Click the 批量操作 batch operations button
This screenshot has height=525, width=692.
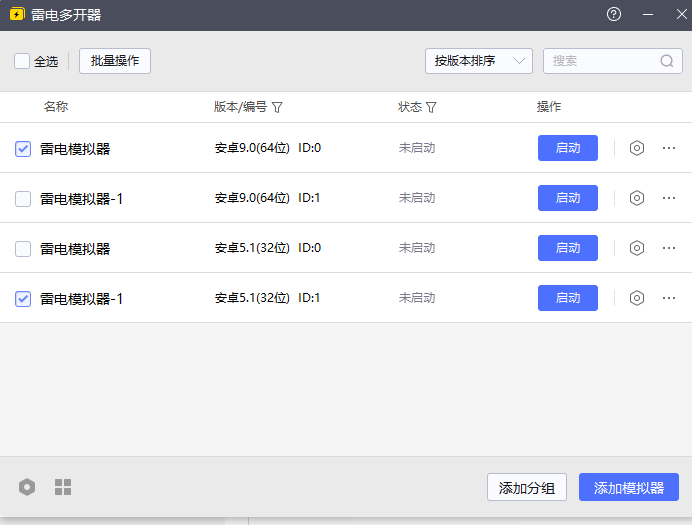pyautogui.click(x=115, y=61)
